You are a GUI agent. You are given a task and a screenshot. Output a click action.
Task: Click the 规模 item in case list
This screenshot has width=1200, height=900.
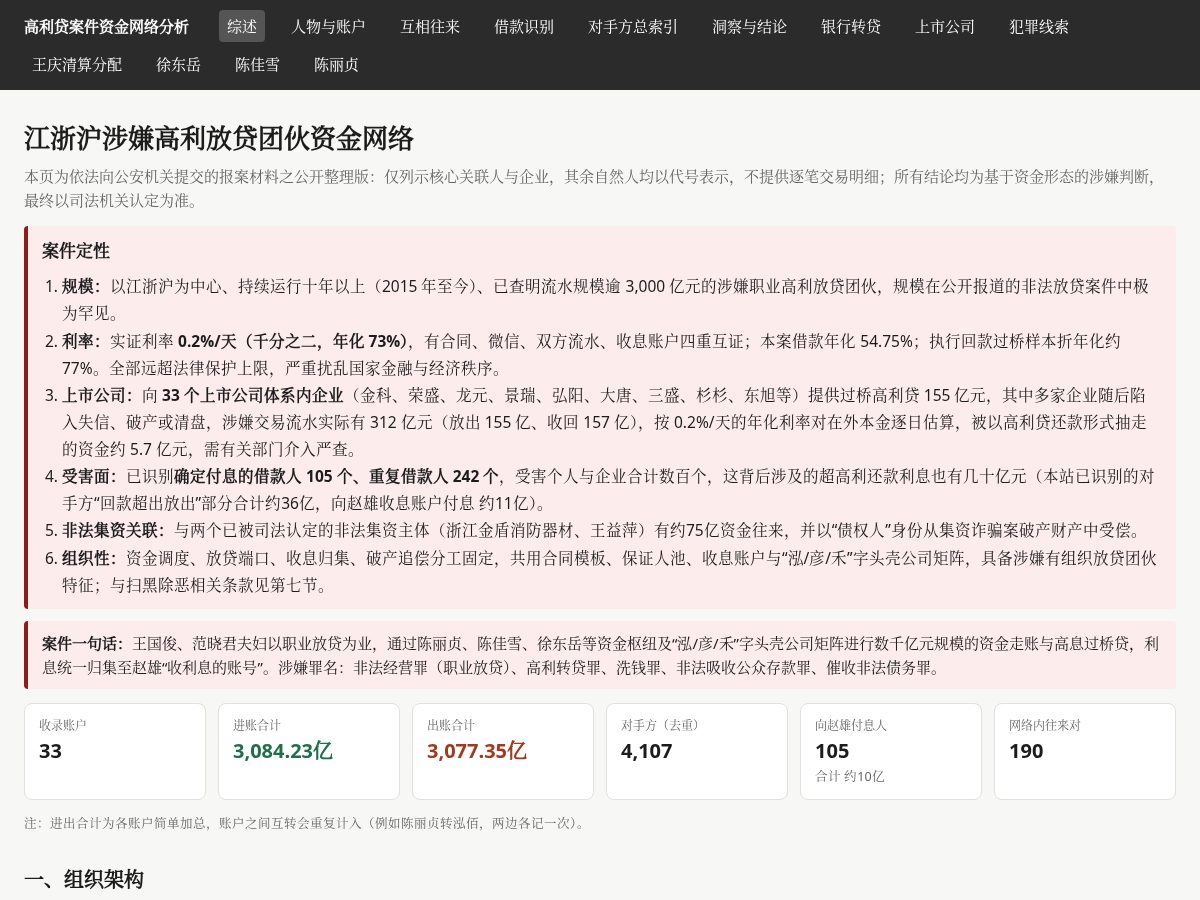click(x=608, y=299)
